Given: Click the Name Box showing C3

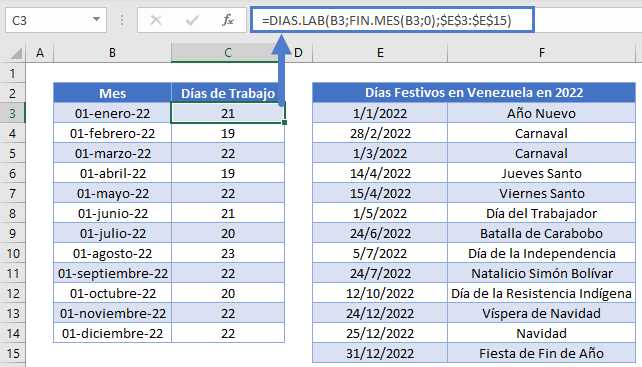Looking at the screenshot, I should pyautogui.click(x=56, y=20).
